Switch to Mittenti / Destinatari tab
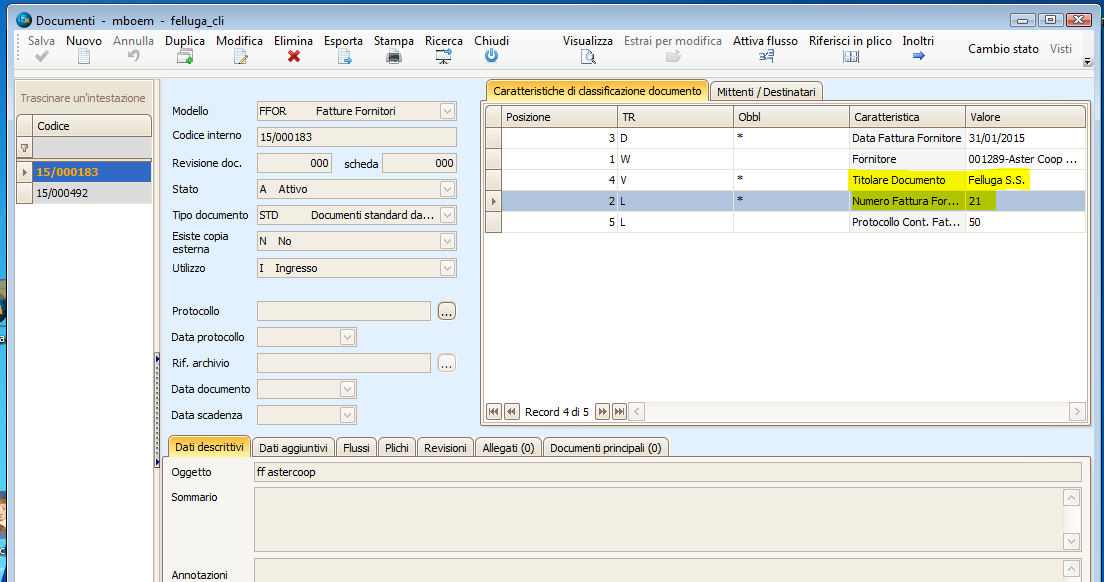The image size is (1104, 582). (x=766, y=92)
